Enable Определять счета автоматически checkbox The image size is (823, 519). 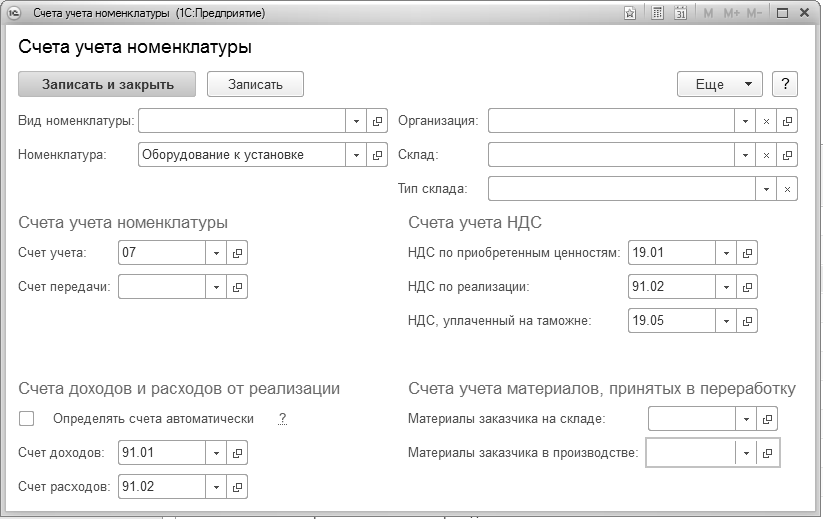coord(27,419)
